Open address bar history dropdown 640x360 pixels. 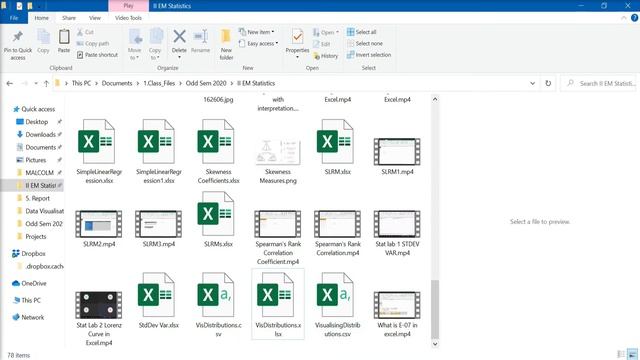533,83
